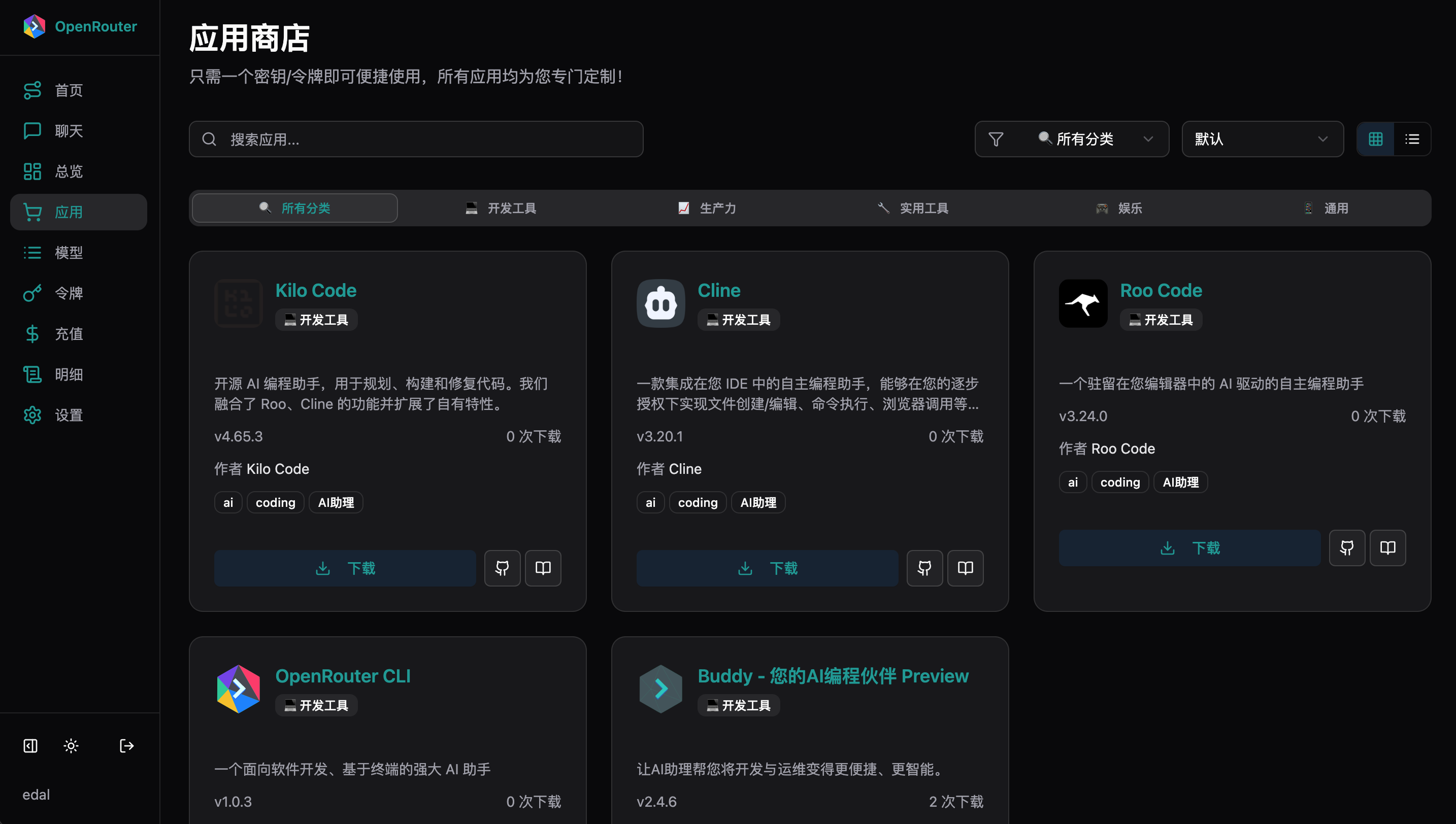
Task: Click Roo Code's 开发工具 badge
Action: [x=1161, y=320]
